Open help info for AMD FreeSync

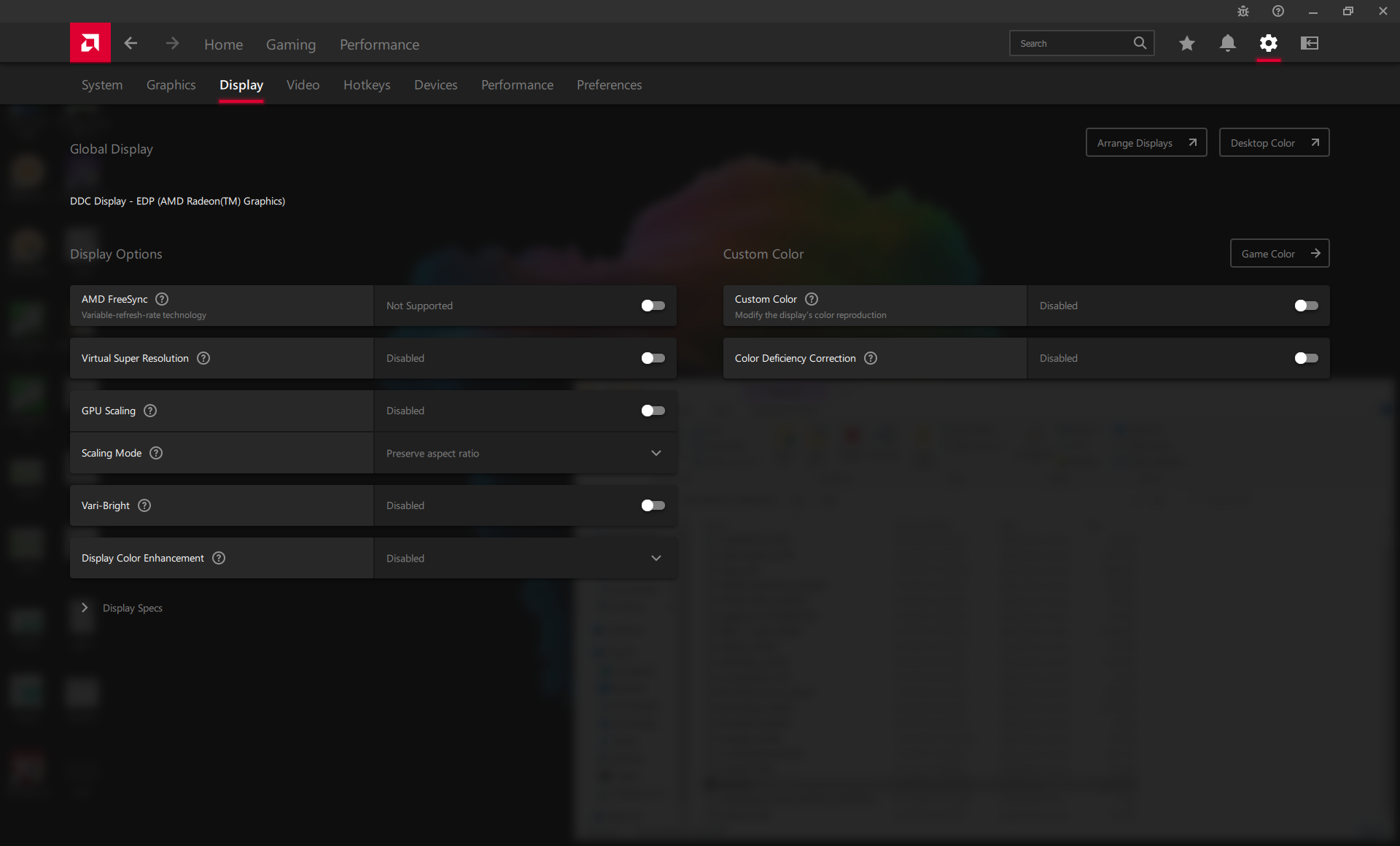(x=162, y=299)
